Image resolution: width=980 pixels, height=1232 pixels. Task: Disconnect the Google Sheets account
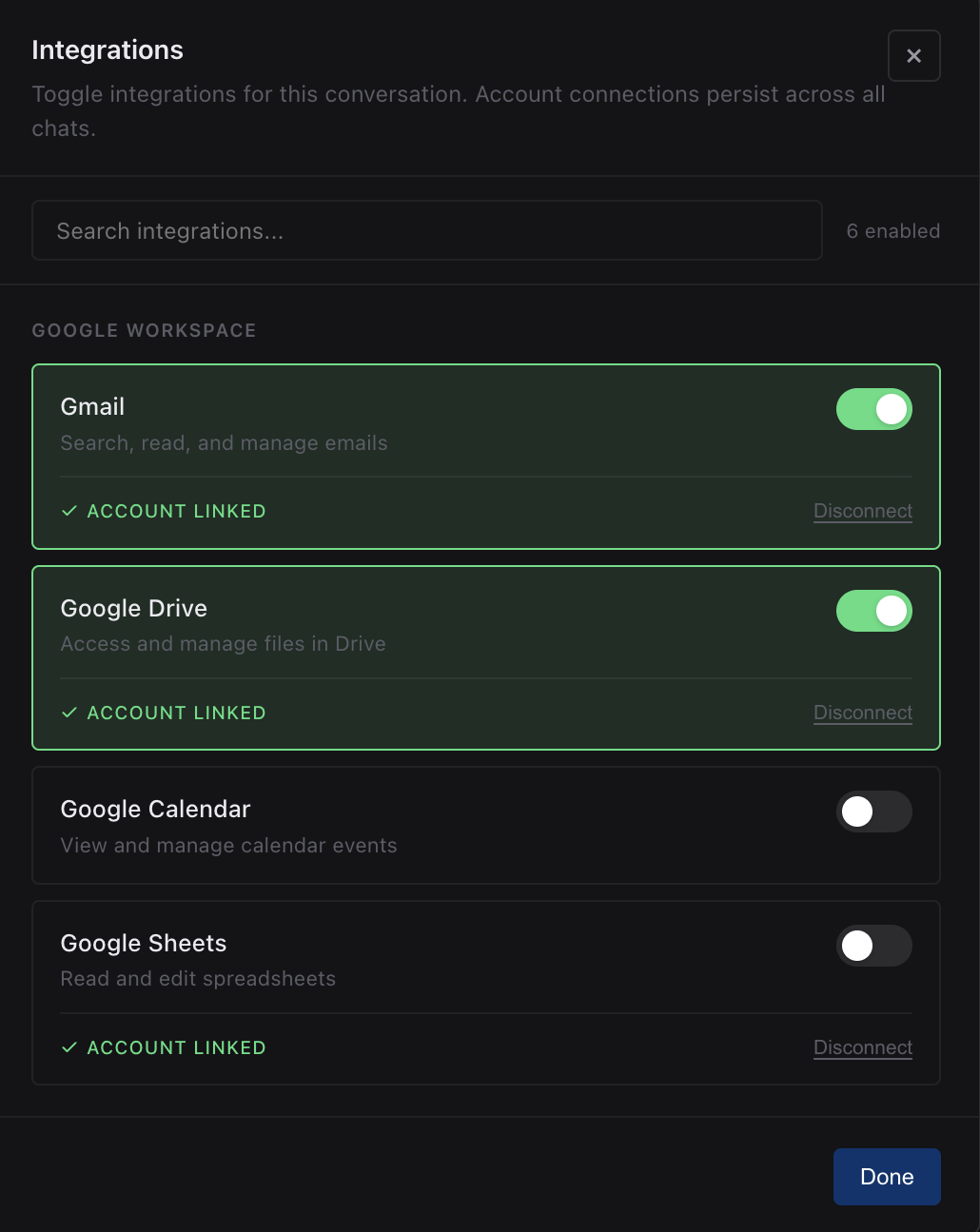point(862,1047)
